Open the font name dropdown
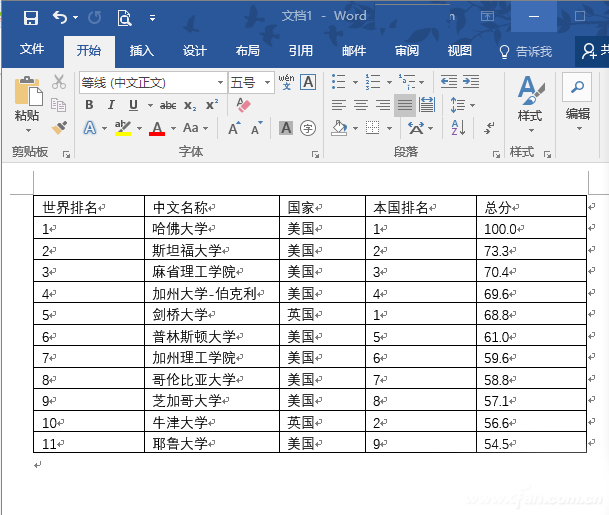 pyautogui.click(x=221, y=83)
